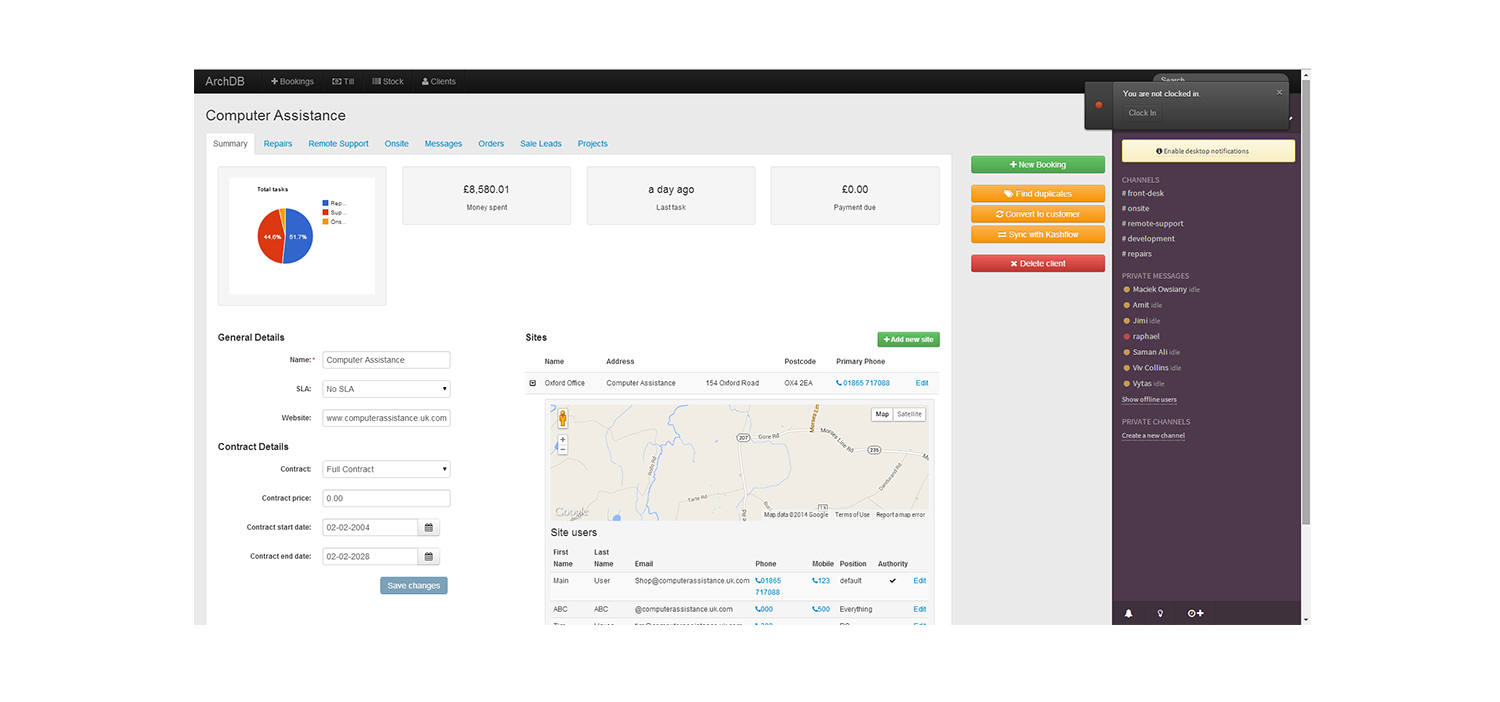
Task: Open the SLA dropdown
Action: click(386, 388)
